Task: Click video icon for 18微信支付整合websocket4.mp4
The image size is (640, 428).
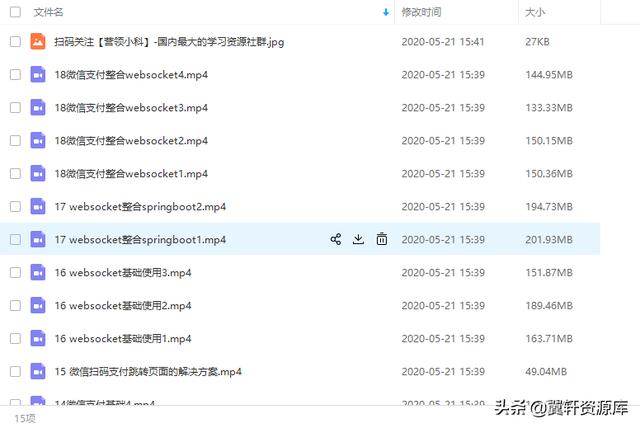Action: coord(38,74)
